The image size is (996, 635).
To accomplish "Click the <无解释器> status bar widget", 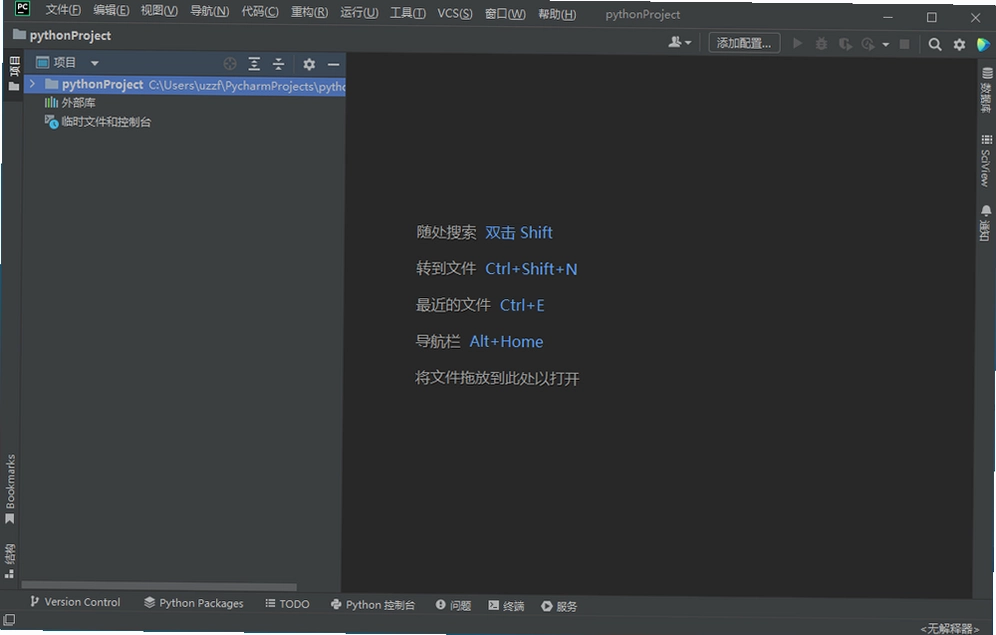I will pos(950,628).
